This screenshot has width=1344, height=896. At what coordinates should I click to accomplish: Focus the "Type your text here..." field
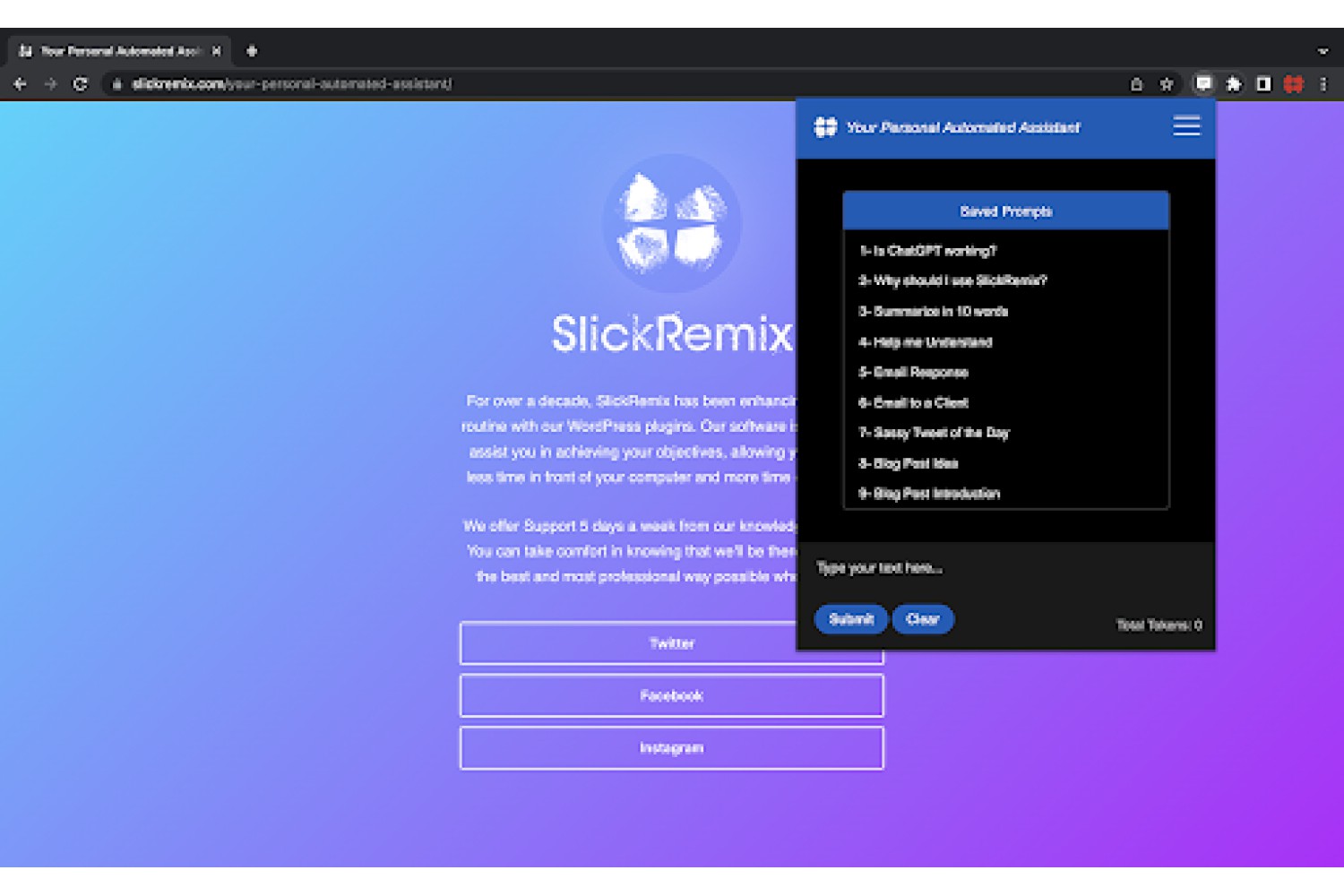click(x=1006, y=568)
